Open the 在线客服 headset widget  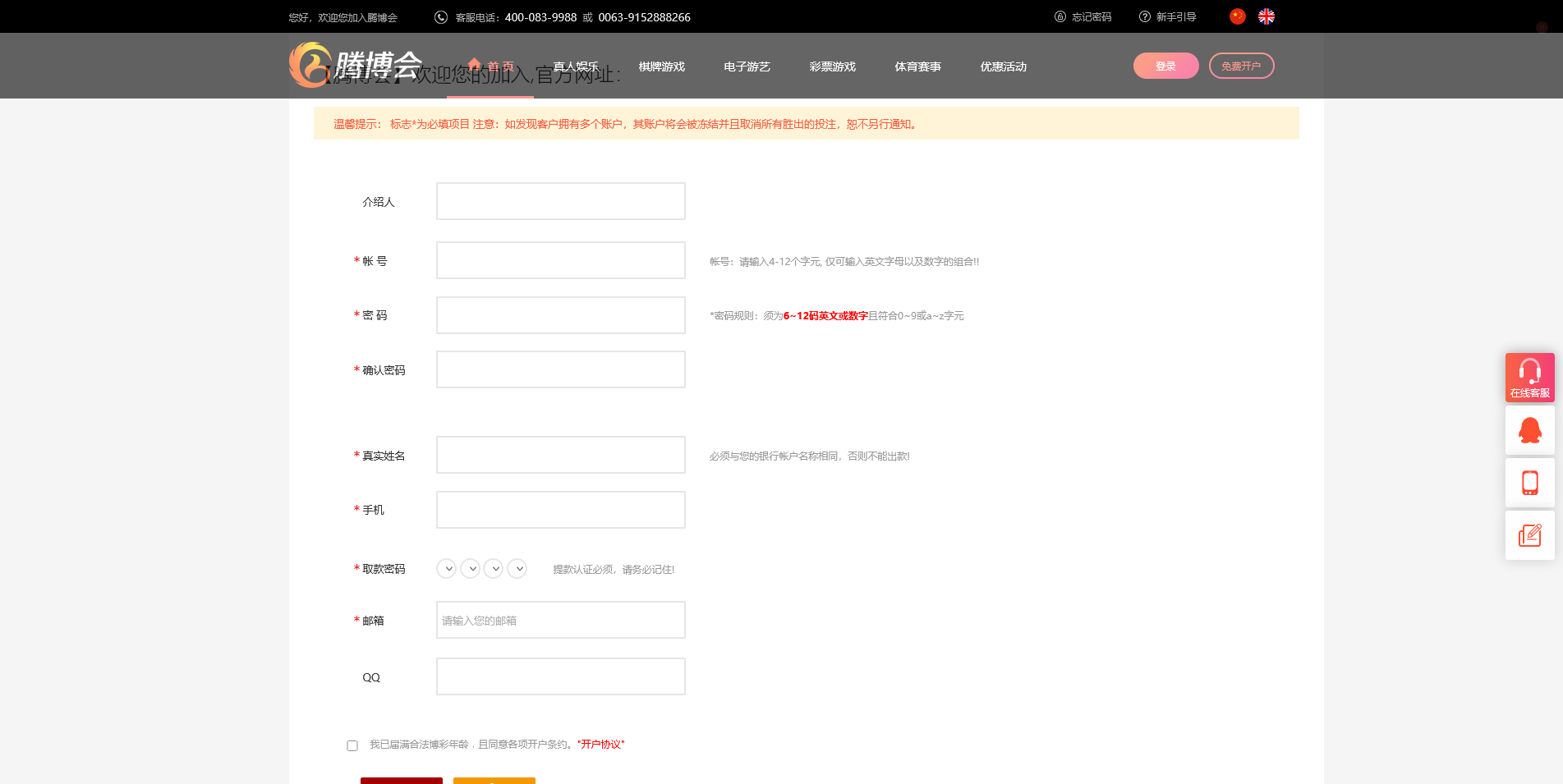click(x=1530, y=378)
